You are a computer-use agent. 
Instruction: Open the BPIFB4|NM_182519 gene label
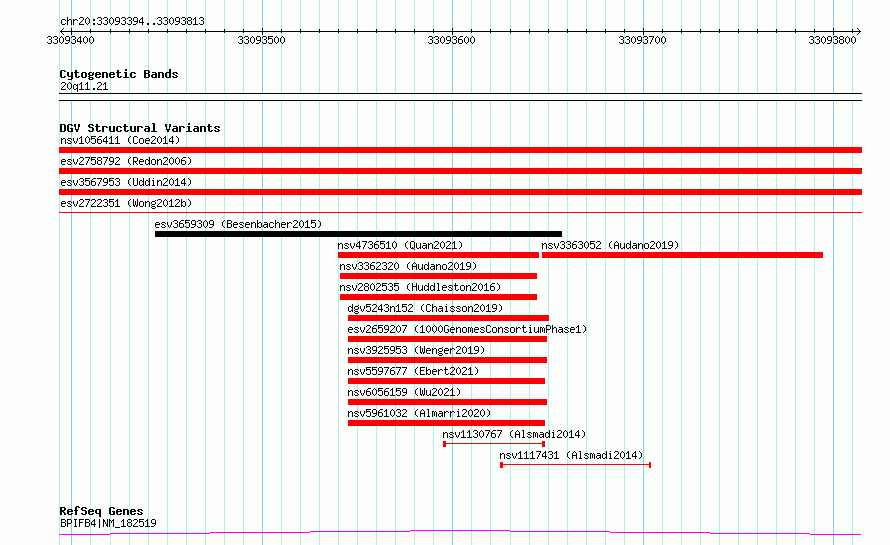[x=108, y=523]
